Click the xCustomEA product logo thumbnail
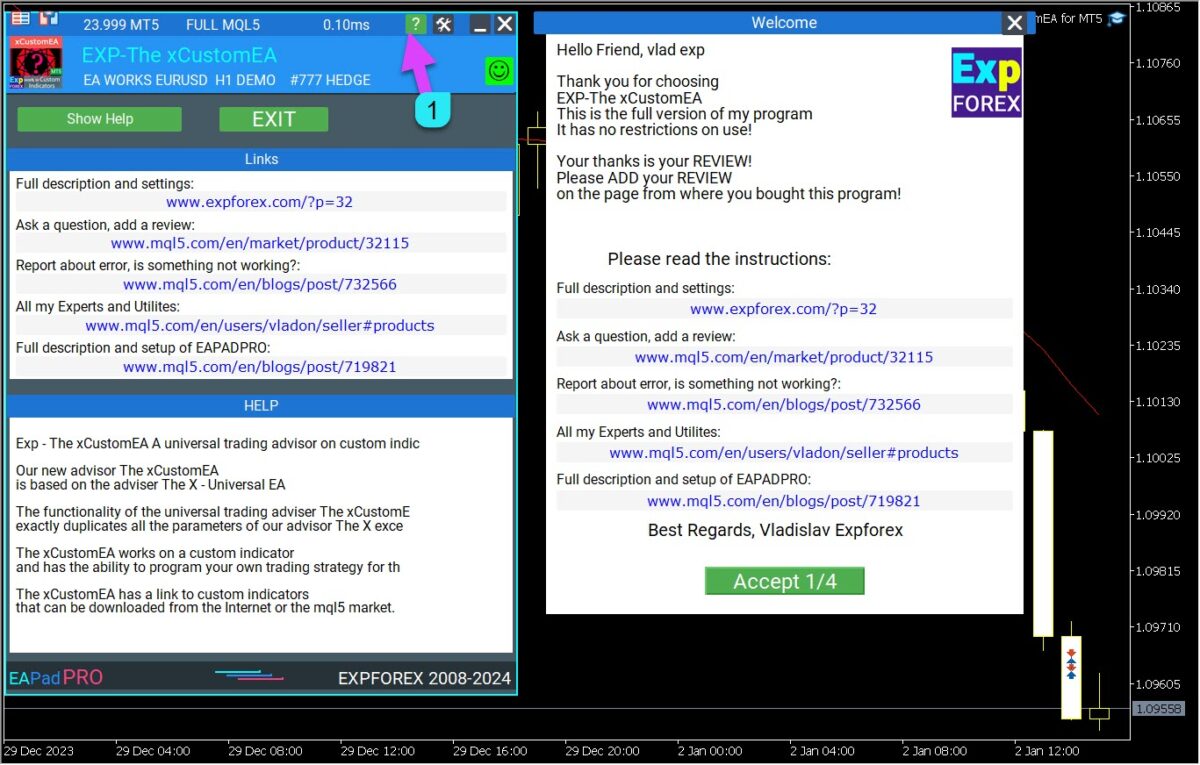The height and width of the screenshot is (765, 1200). click(x=35, y=64)
